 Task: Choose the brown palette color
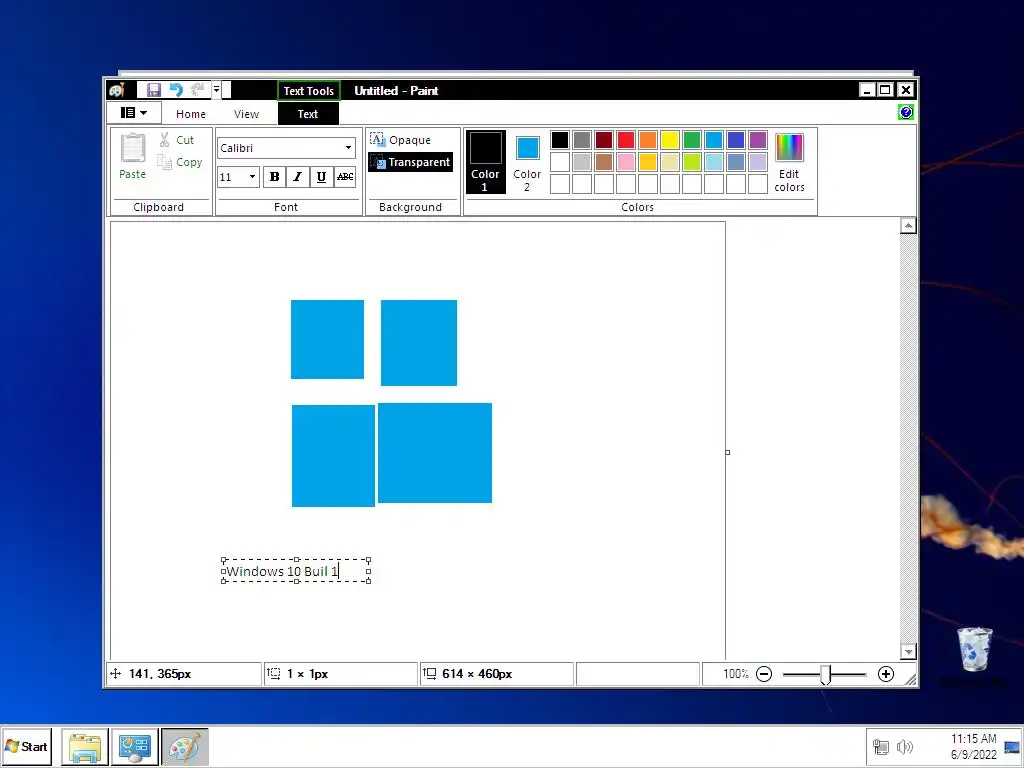pos(604,161)
